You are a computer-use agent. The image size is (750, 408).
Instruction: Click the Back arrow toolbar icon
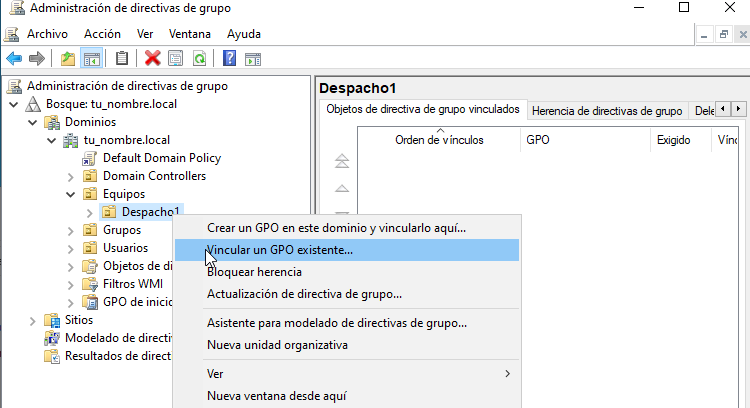(x=14, y=59)
